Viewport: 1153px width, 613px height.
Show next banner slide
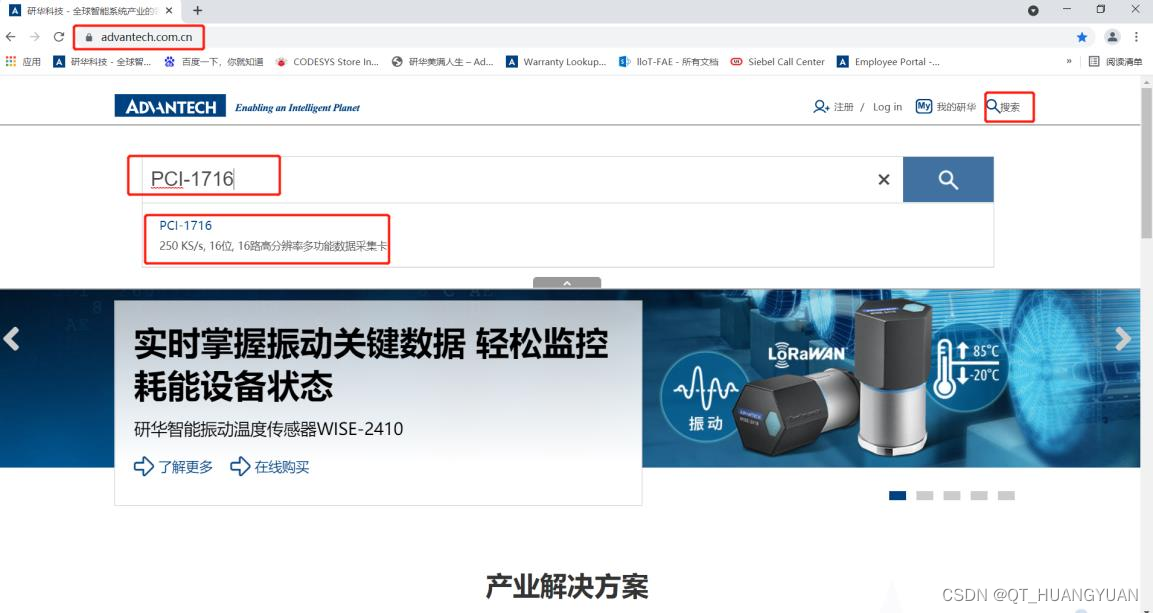click(1122, 339)
